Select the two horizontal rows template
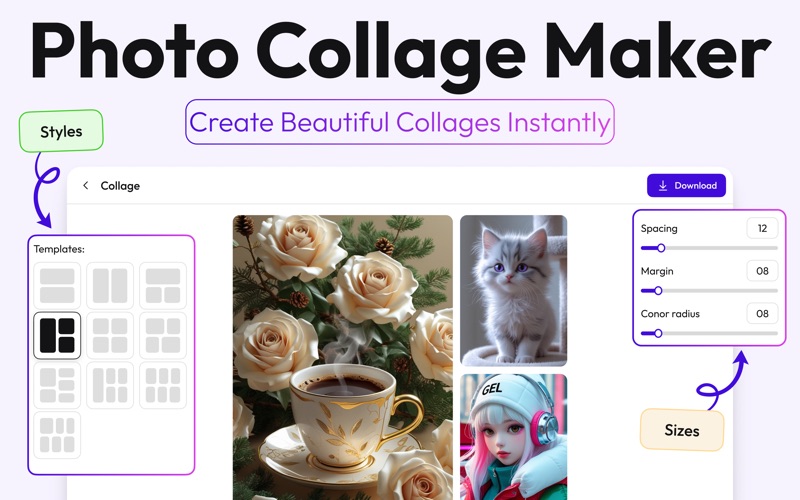The image size is (800, 500). coord(57,286)
